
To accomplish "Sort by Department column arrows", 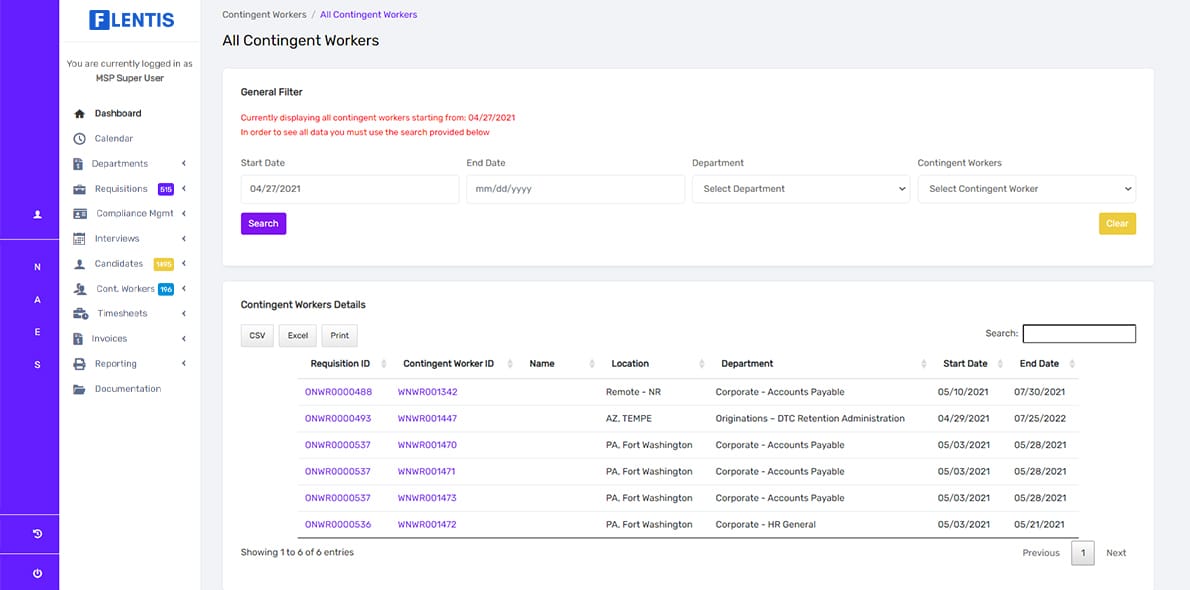I will (924, 364).
